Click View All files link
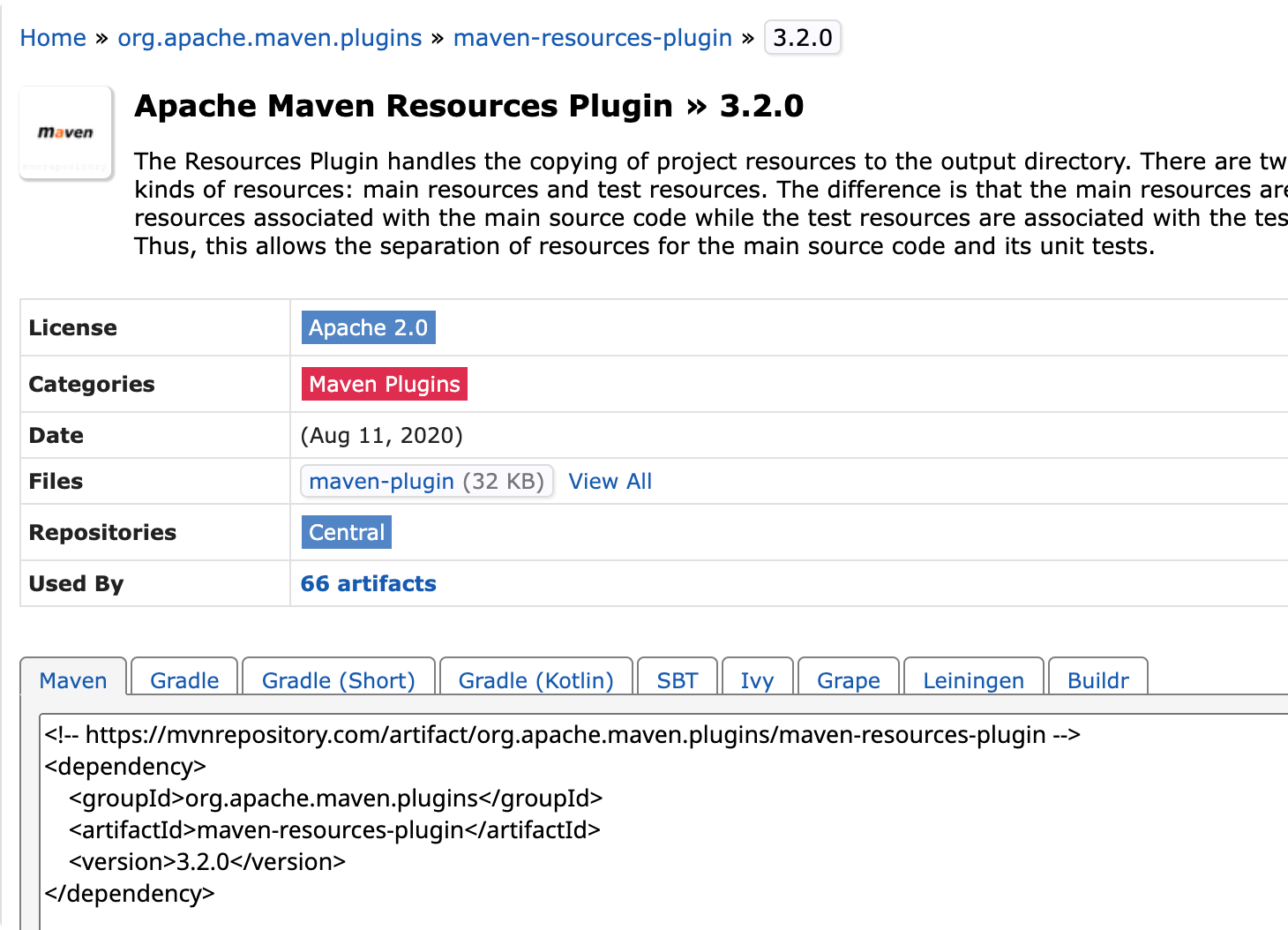 tap(610, 481)
